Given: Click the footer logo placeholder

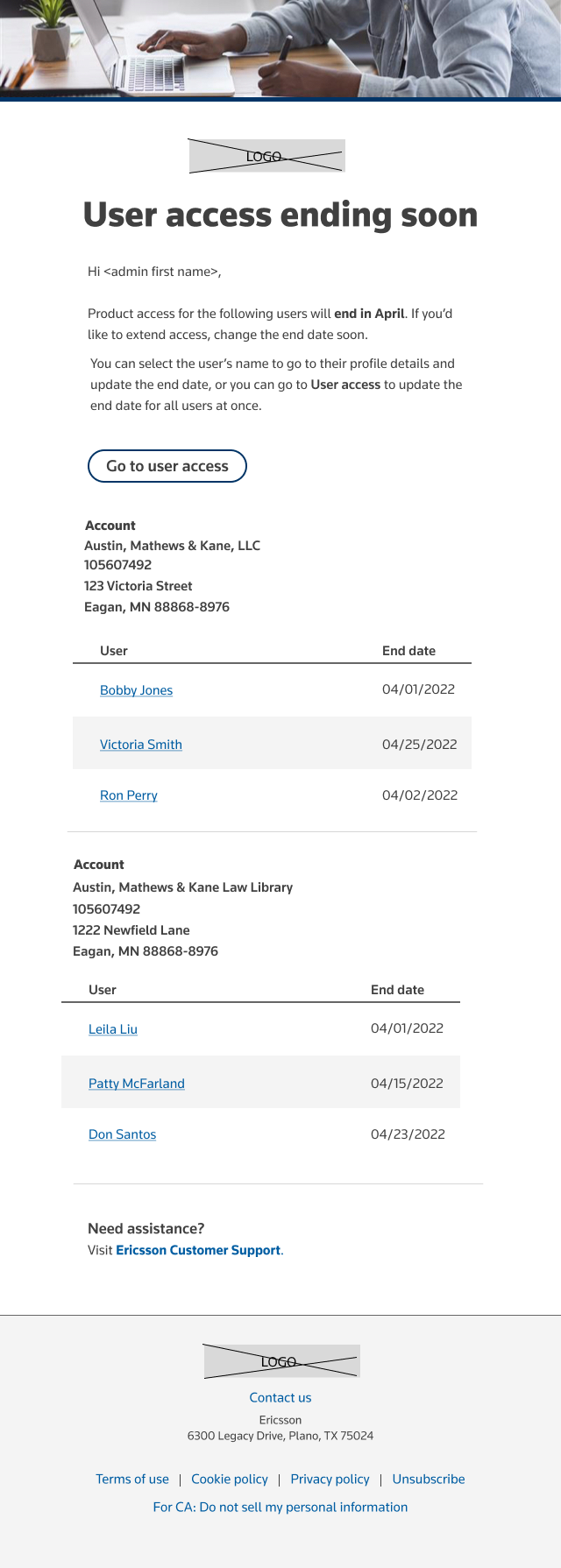Looking at the screenshot, I should pos(281,1361).
